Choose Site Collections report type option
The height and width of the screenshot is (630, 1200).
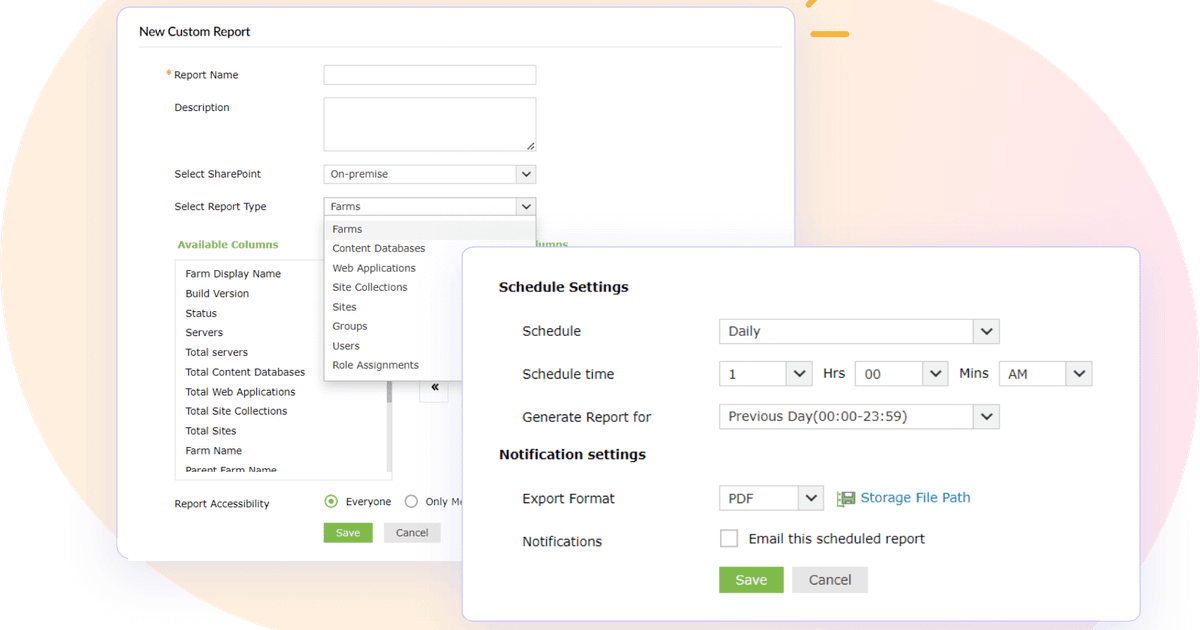click(370, 287)
